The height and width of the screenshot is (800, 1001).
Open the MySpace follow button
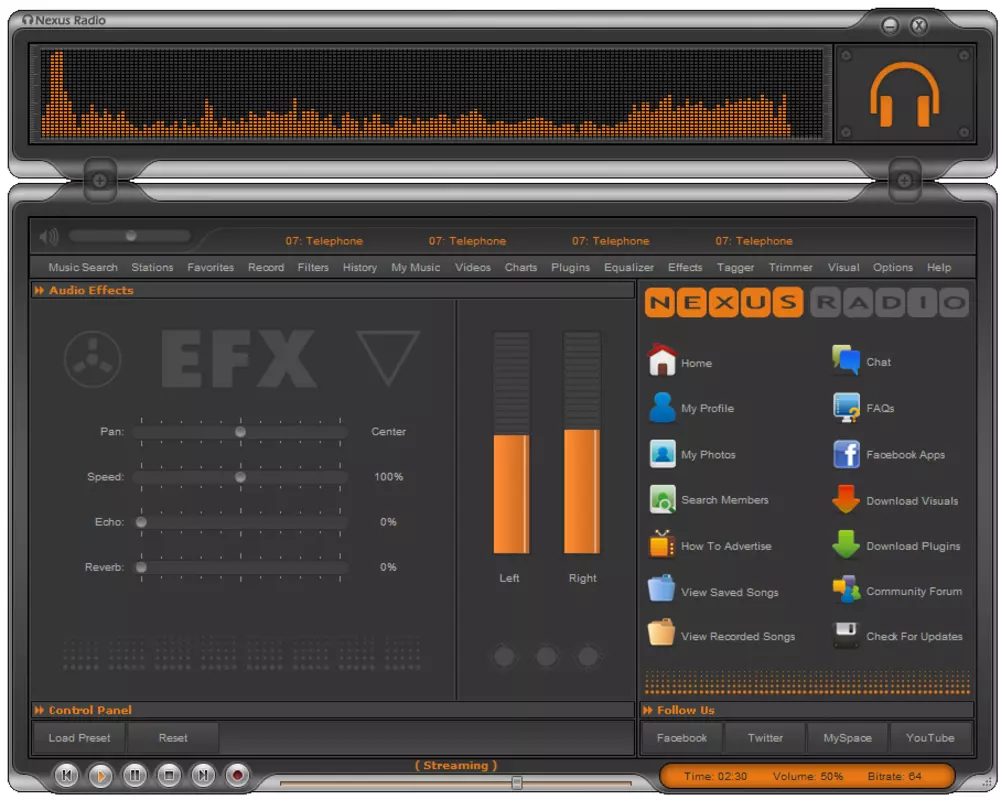(x=847, y=738)
